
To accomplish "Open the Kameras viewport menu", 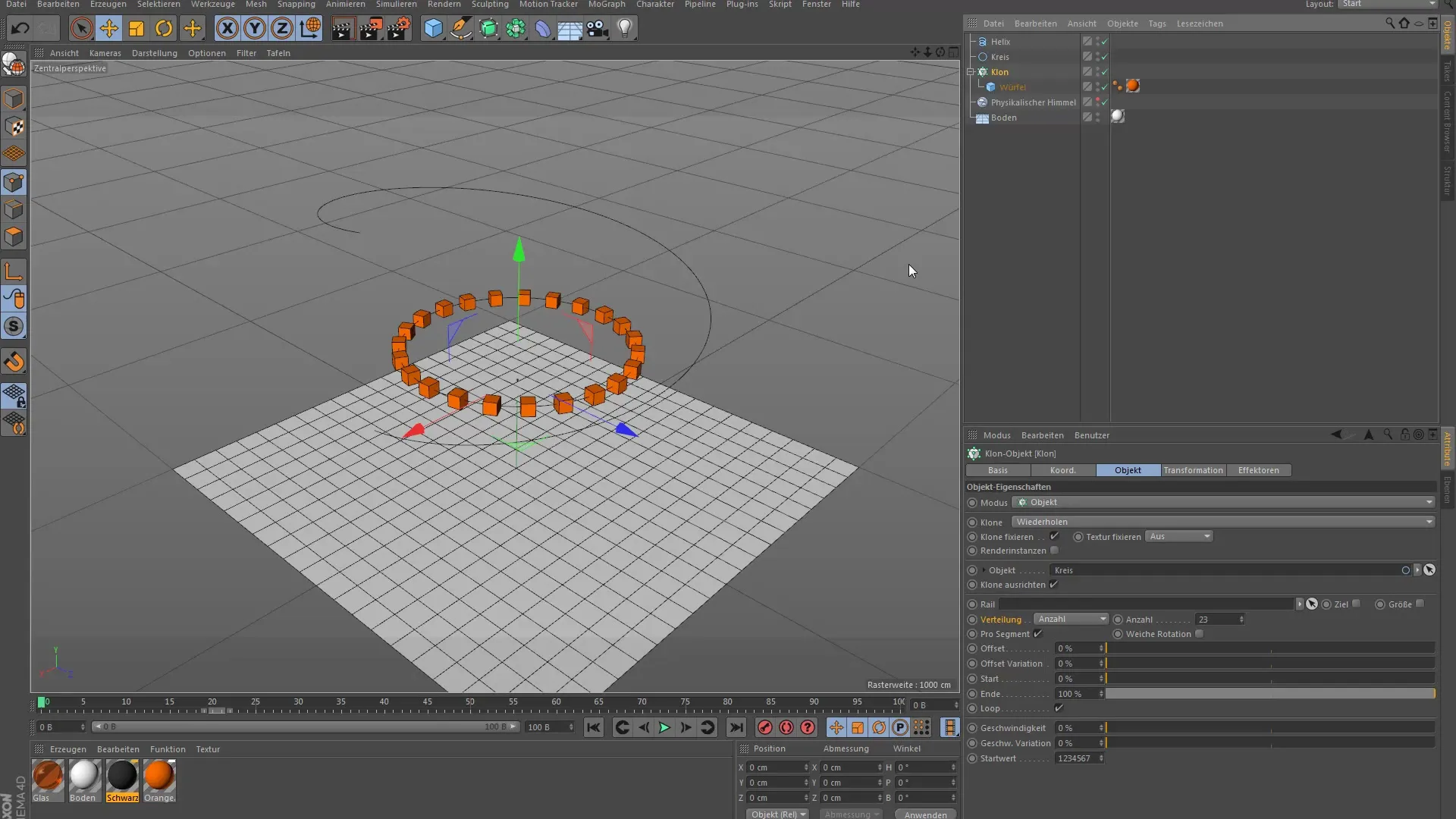I will tap(105, 53).
